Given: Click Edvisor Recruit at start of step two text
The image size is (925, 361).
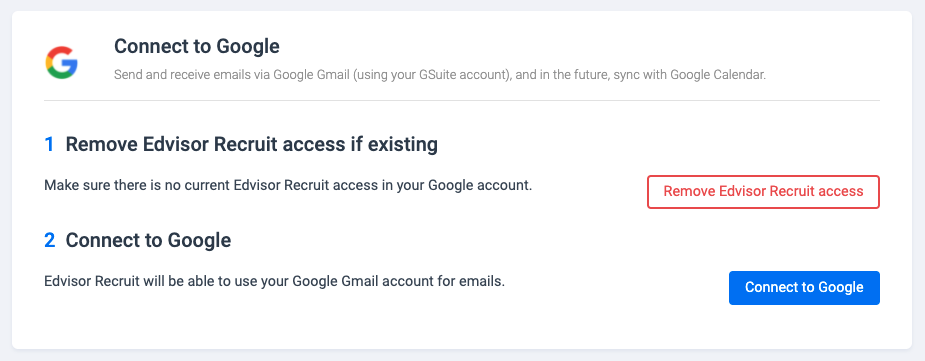Looking at the screenshot, I should point(91,281).
